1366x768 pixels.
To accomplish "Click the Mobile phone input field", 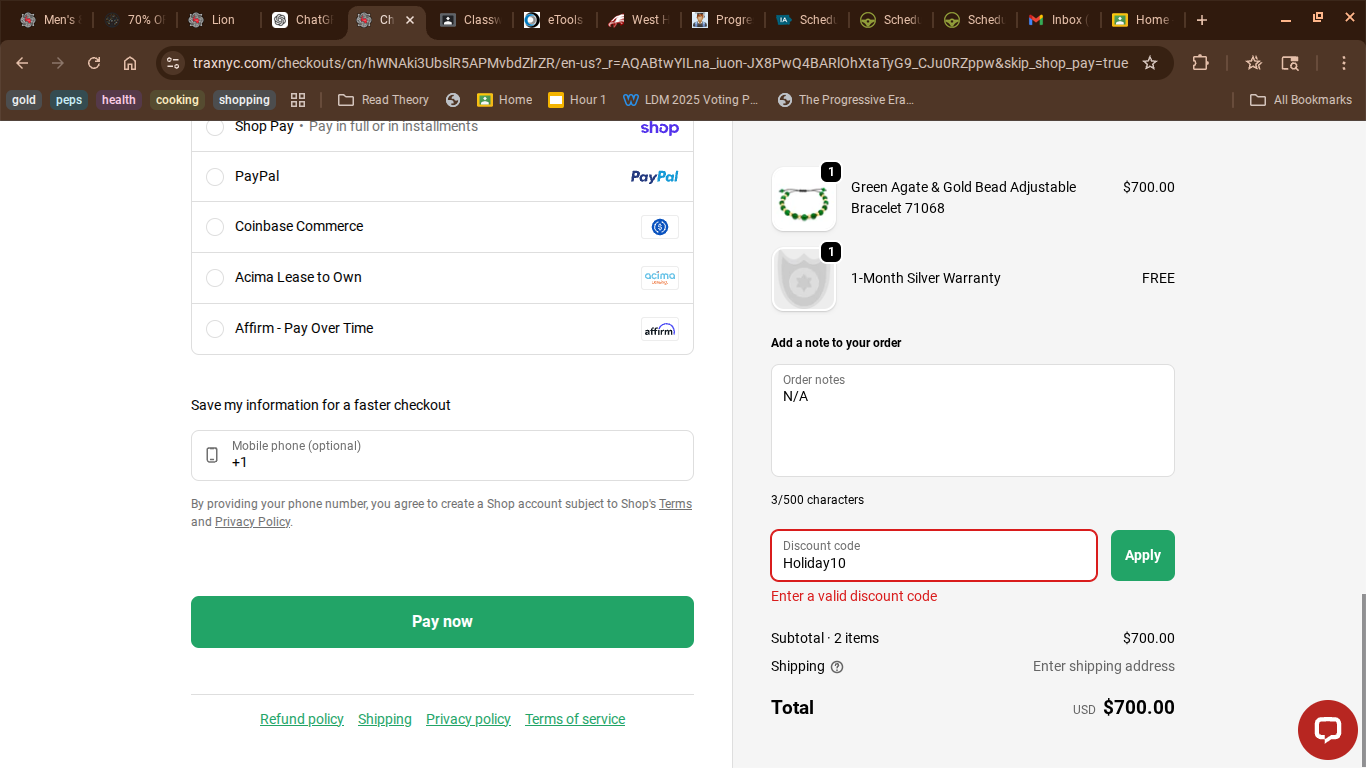I will [x=442, y=455].
